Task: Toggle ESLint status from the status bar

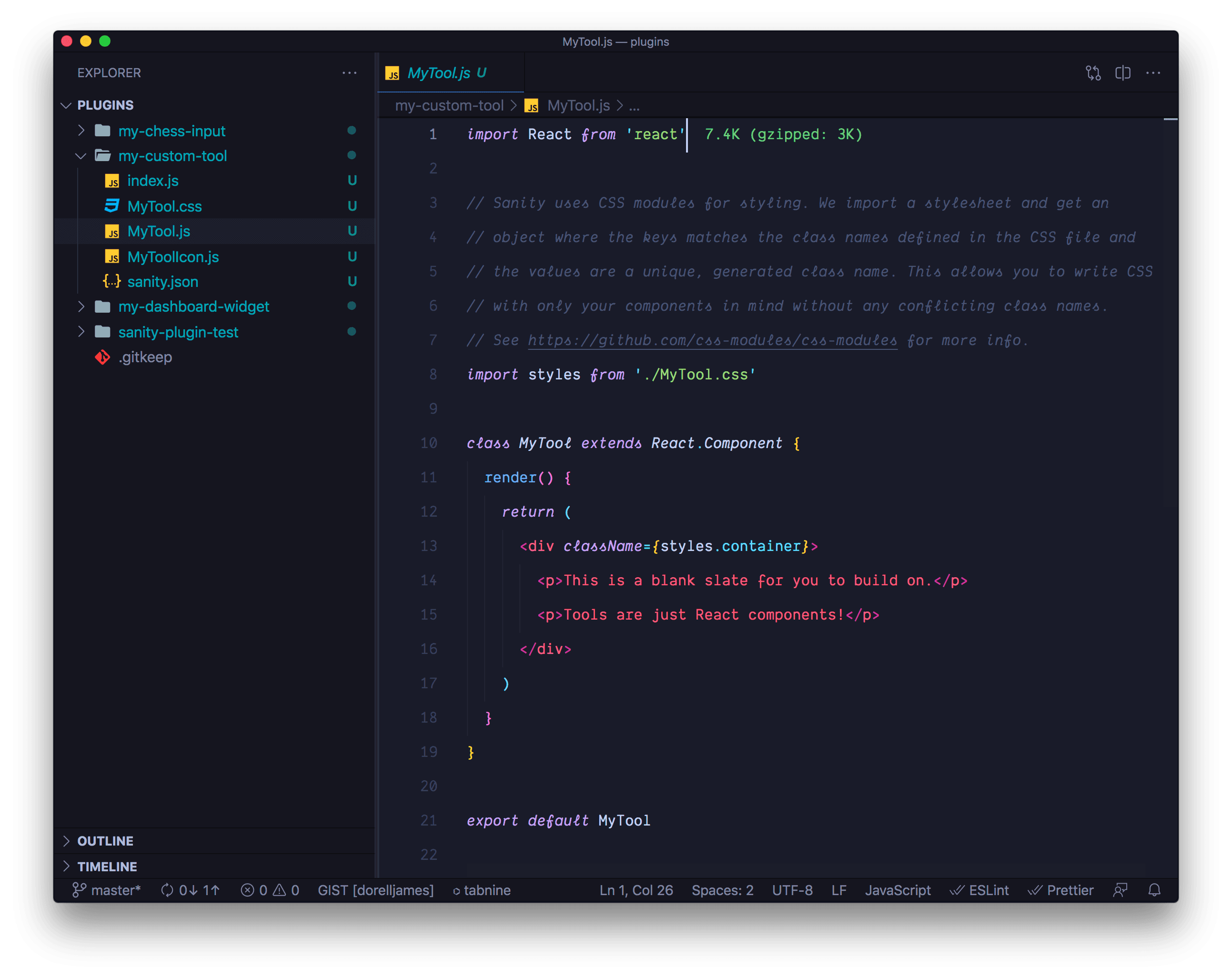Action: 980,890
